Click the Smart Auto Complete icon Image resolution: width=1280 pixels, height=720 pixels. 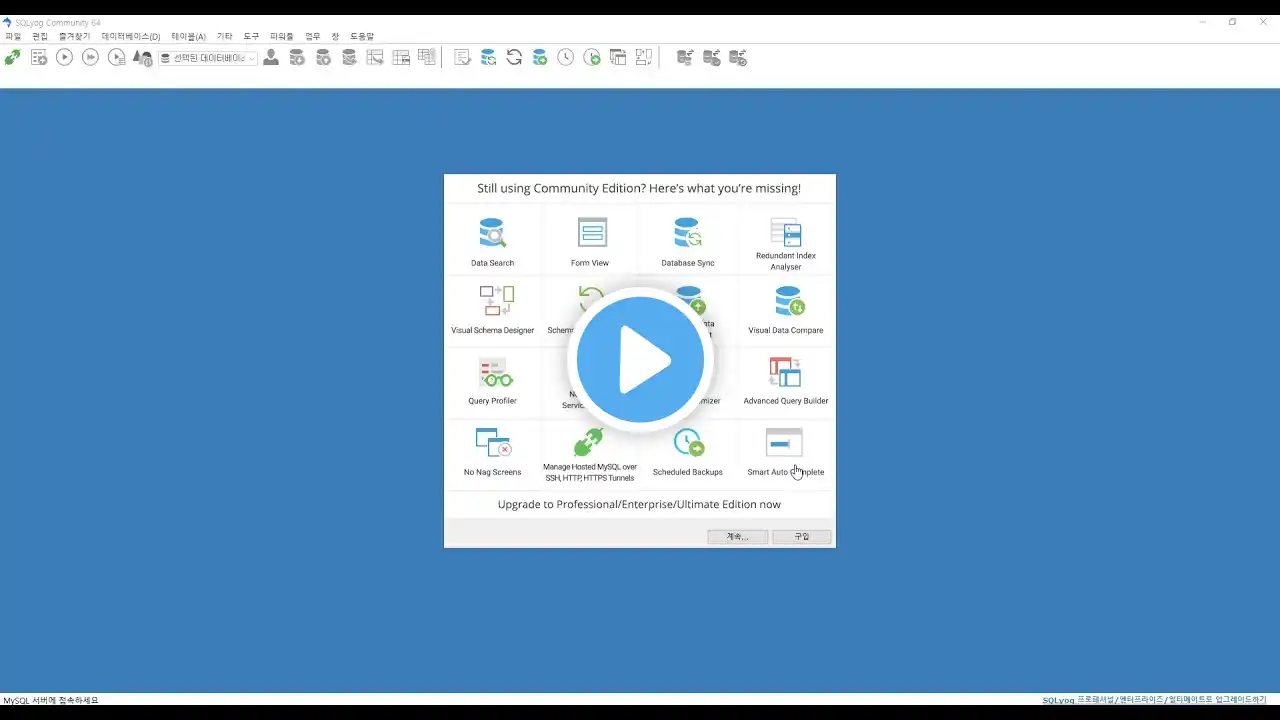(x=784, y=442)
